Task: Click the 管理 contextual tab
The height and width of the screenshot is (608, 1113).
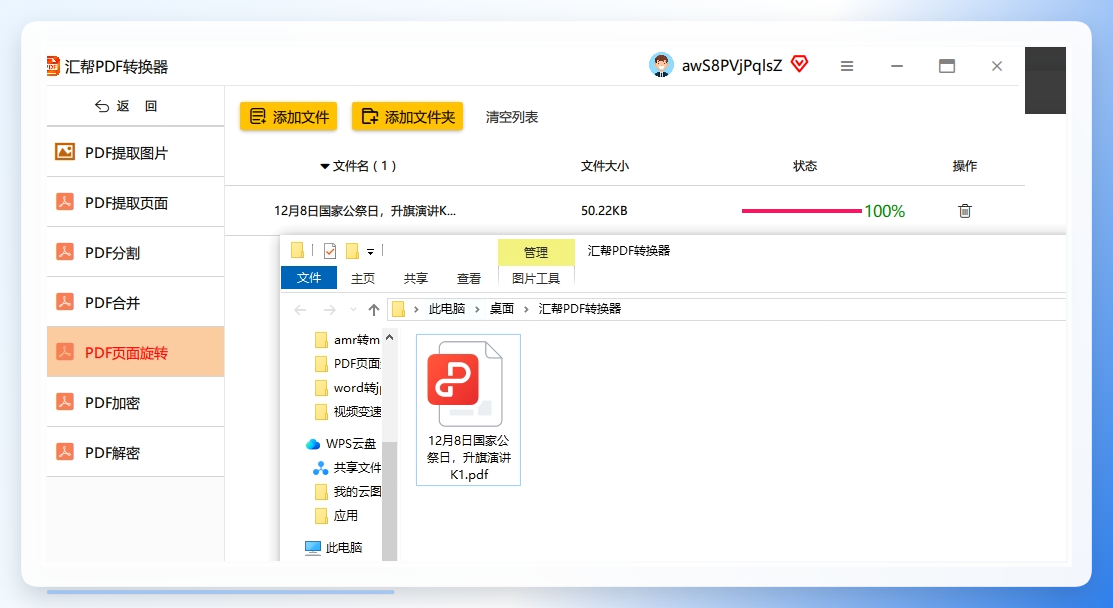Action: [536, 253]
